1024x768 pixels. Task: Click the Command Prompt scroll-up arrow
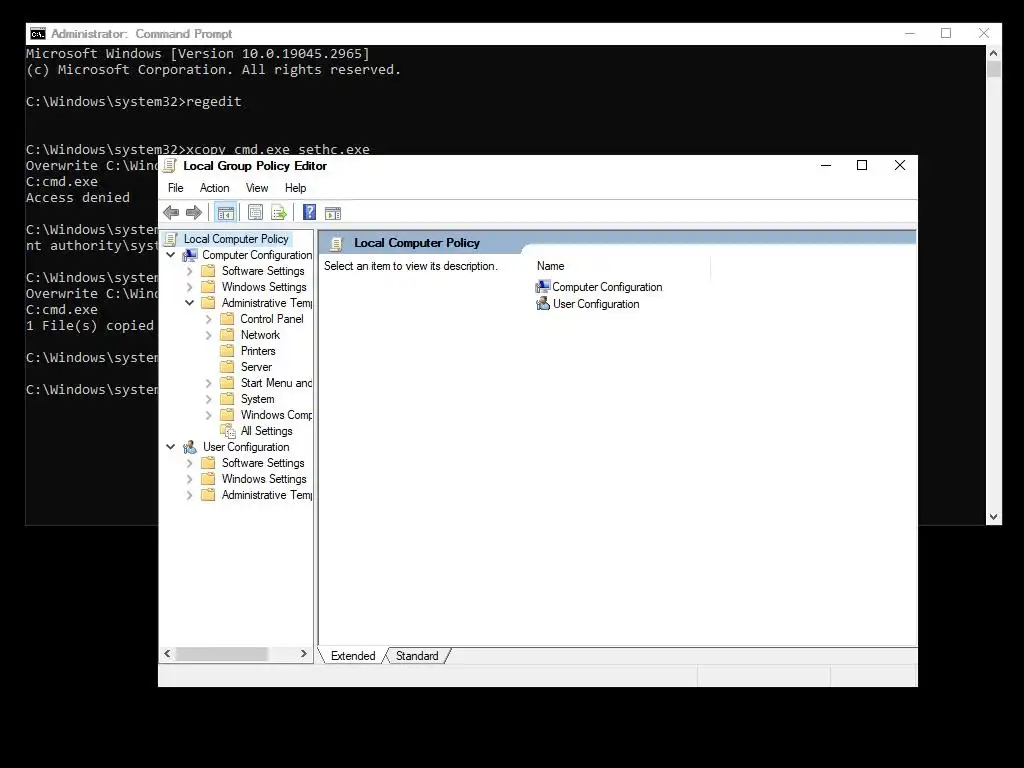point(993,53)
